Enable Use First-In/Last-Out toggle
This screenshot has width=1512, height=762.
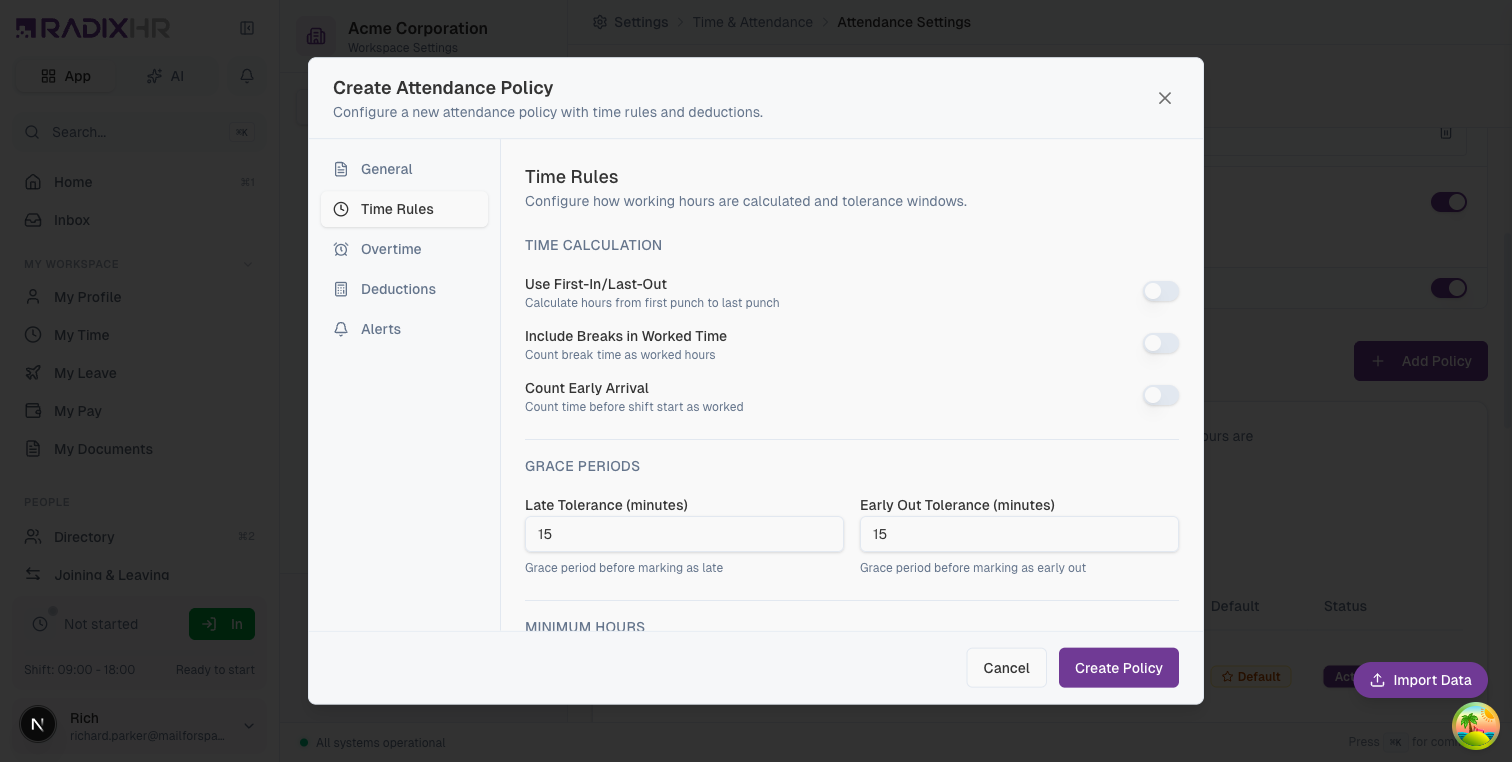pos(1161,292)
